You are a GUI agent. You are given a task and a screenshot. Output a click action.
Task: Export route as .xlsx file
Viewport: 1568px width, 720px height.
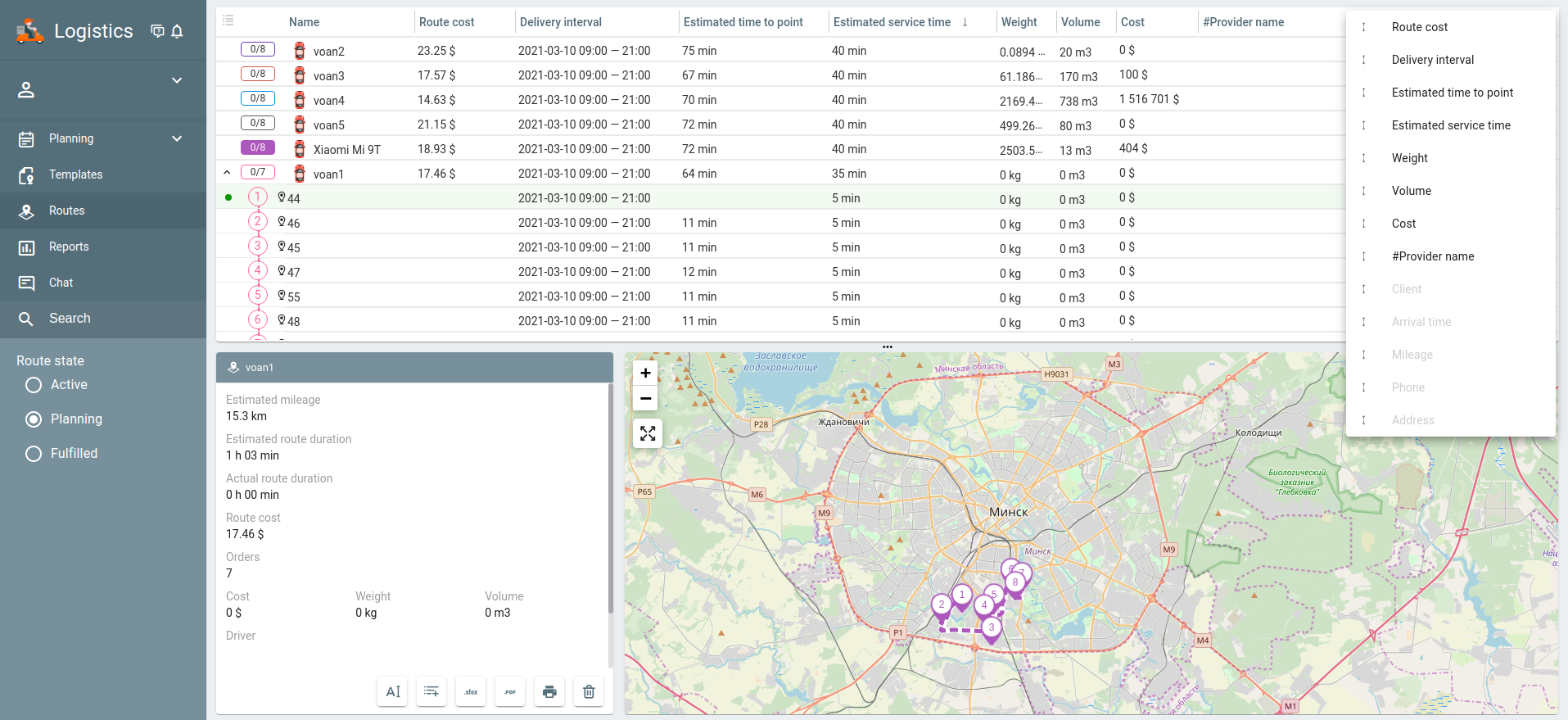tap(471, 691)
